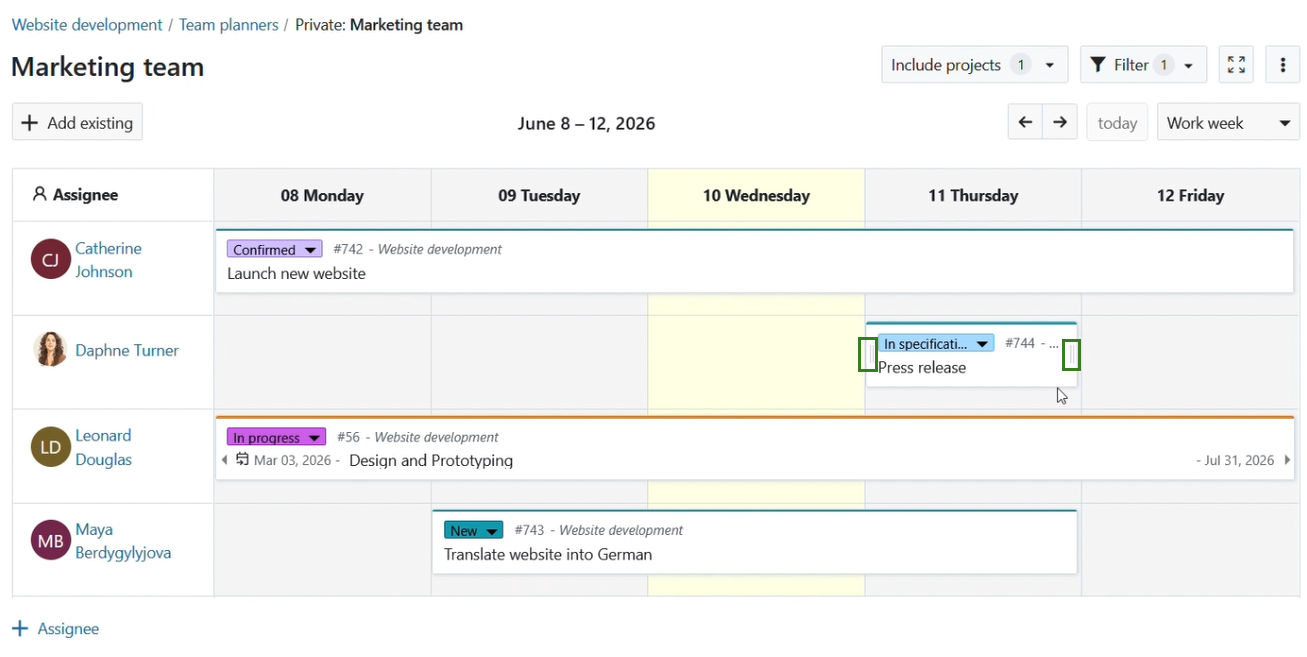Image resolution: width=1307 pixels, height=657 pixels.
Task: Click the Marketing team page heading
Action: [x=108, y=67]
